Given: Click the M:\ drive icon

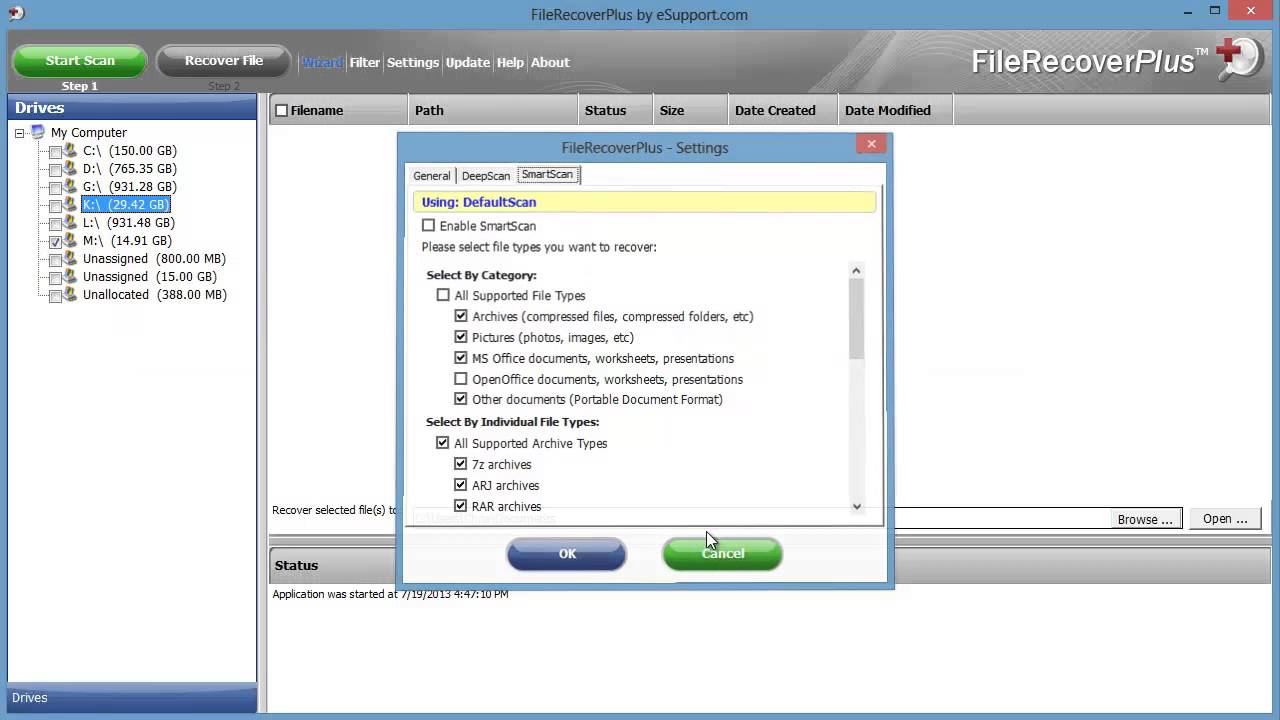Looking at the screenshot, I should click(70, 240).
